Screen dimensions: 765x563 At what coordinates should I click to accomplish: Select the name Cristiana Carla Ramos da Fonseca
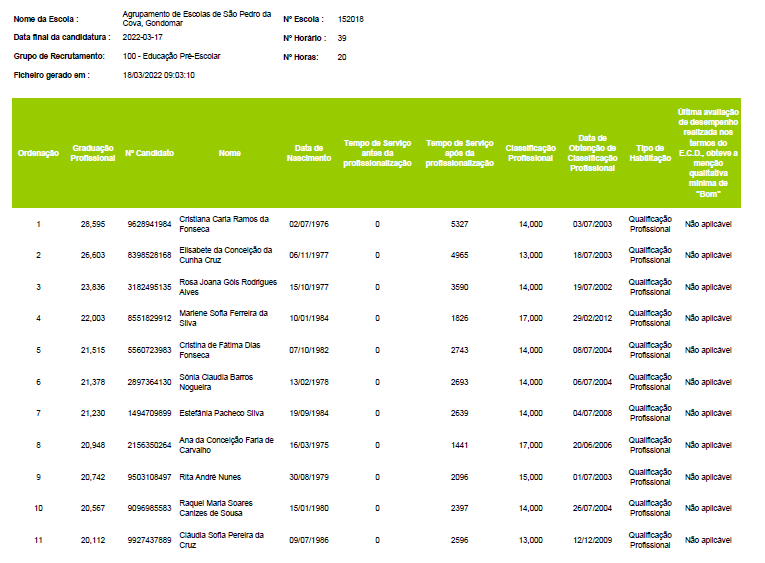coord(224,224)
